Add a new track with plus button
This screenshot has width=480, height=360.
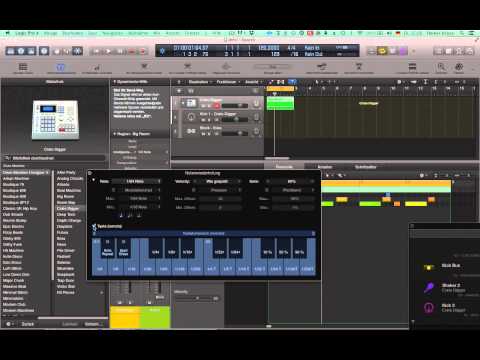(179, 91)
